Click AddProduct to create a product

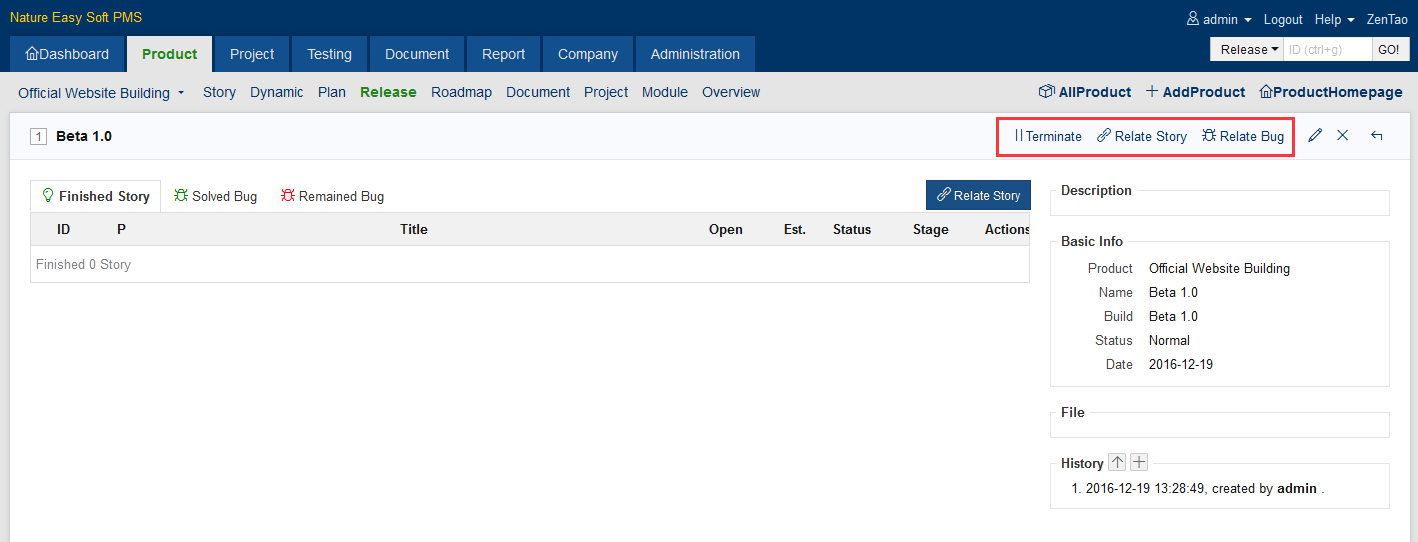coord(1195,92)
